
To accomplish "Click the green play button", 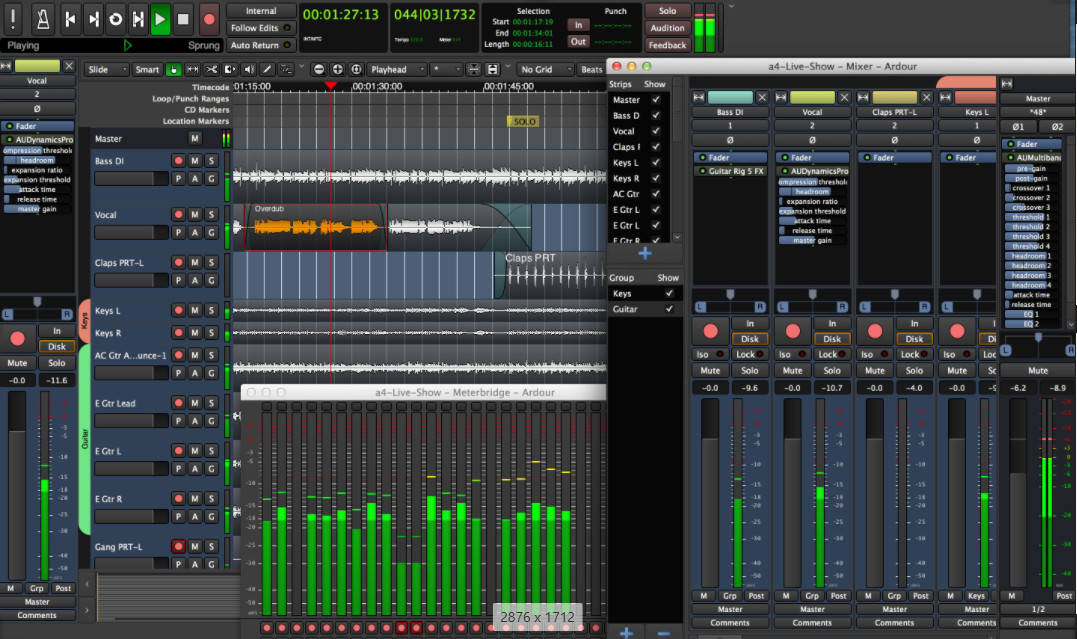I will coord(160,19).
